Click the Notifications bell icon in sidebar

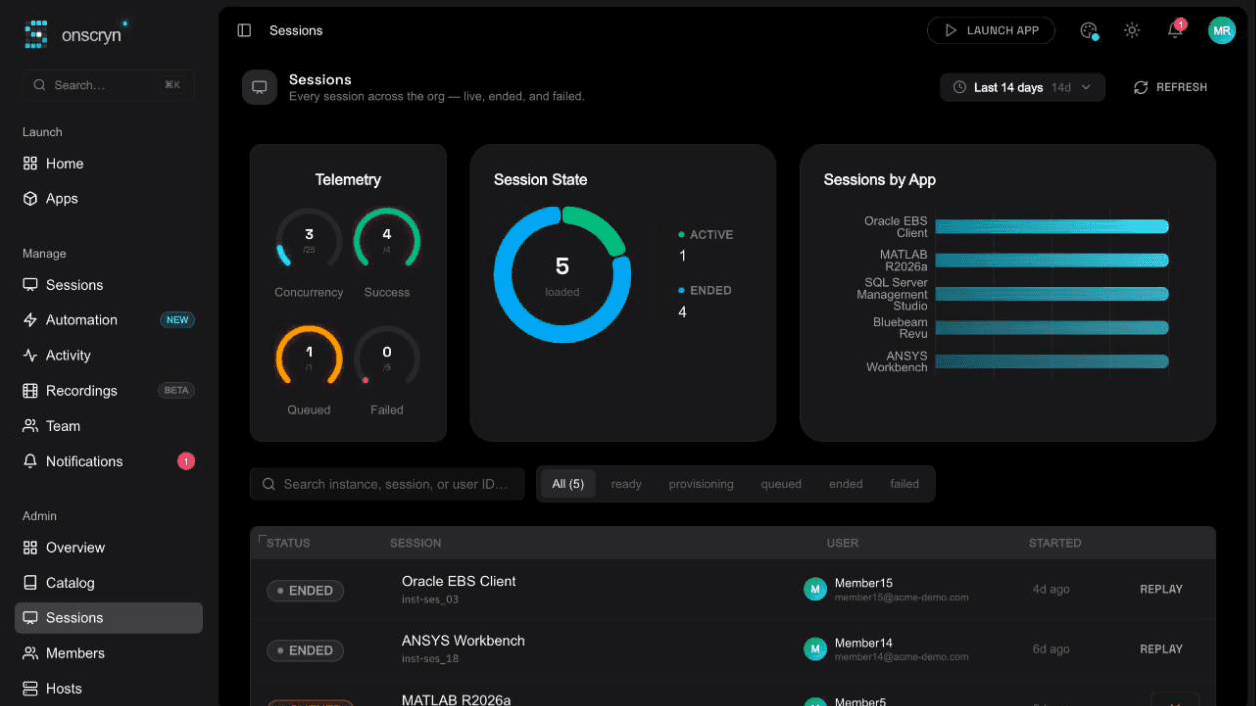30,461
